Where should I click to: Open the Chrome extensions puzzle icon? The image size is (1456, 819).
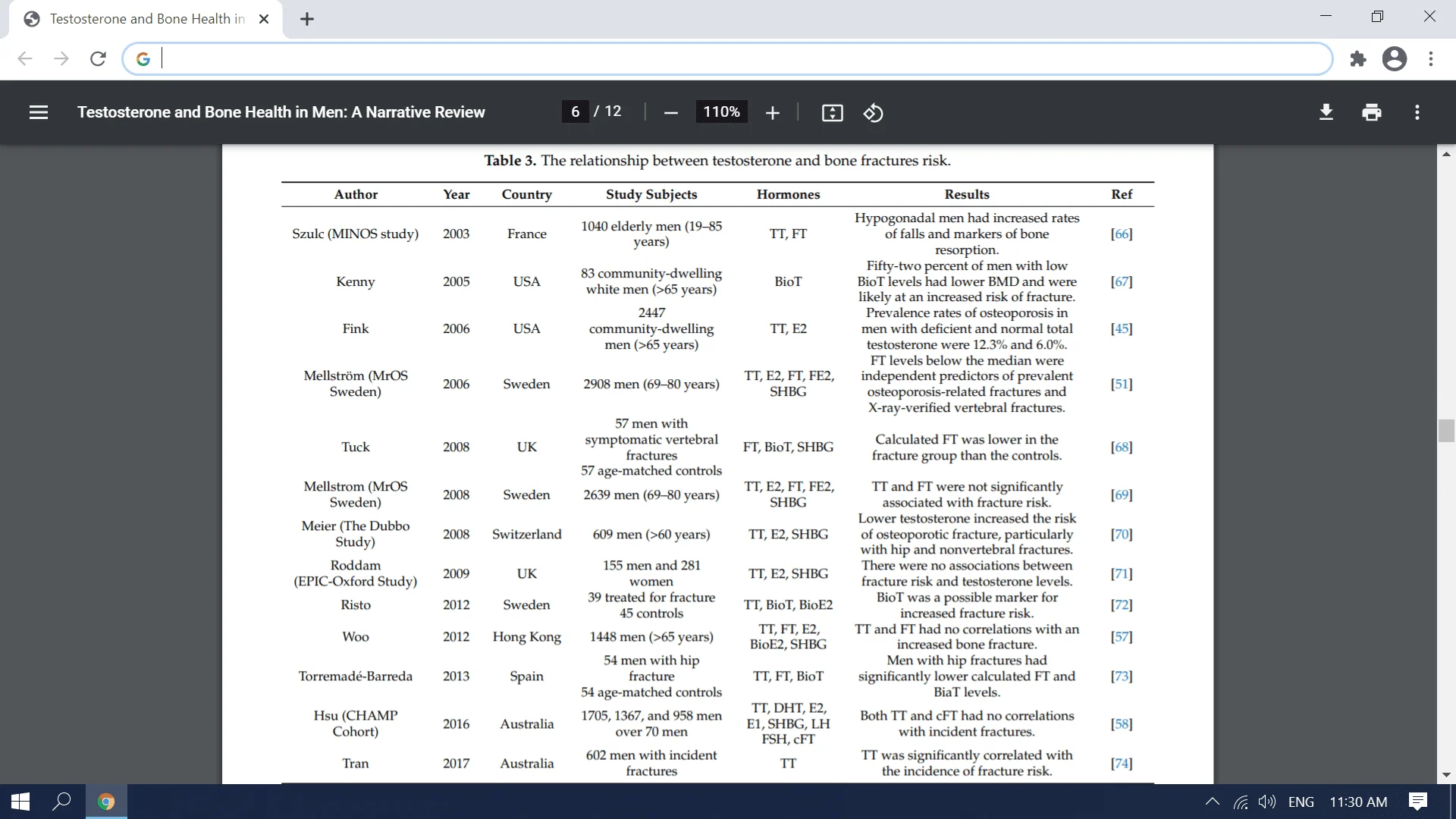(1357, 58)
